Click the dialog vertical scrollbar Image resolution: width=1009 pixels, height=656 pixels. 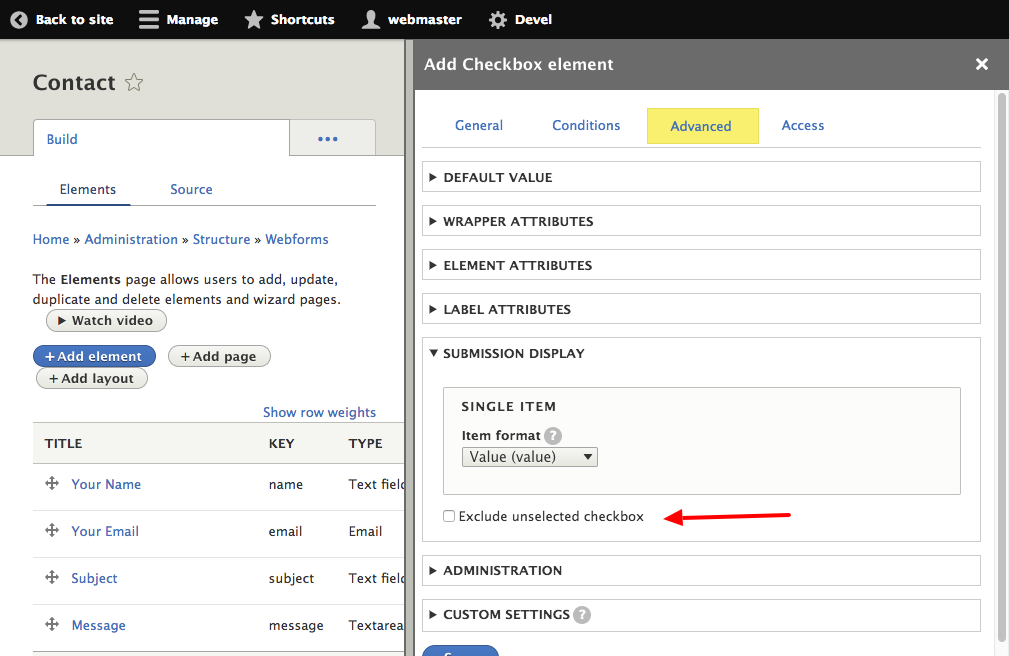(x=1001, y=367)
